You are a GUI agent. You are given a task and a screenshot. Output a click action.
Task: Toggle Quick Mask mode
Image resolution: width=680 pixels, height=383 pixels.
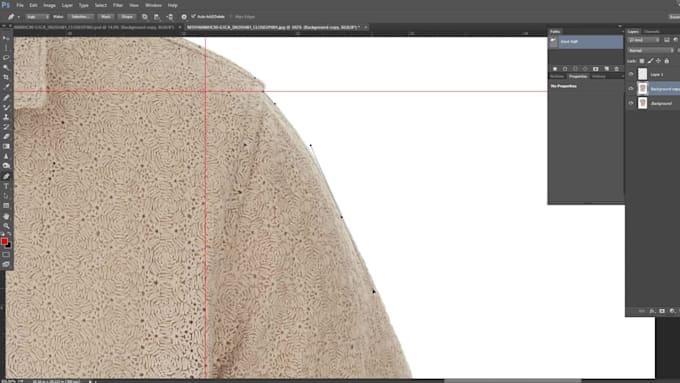pos(6,255)
